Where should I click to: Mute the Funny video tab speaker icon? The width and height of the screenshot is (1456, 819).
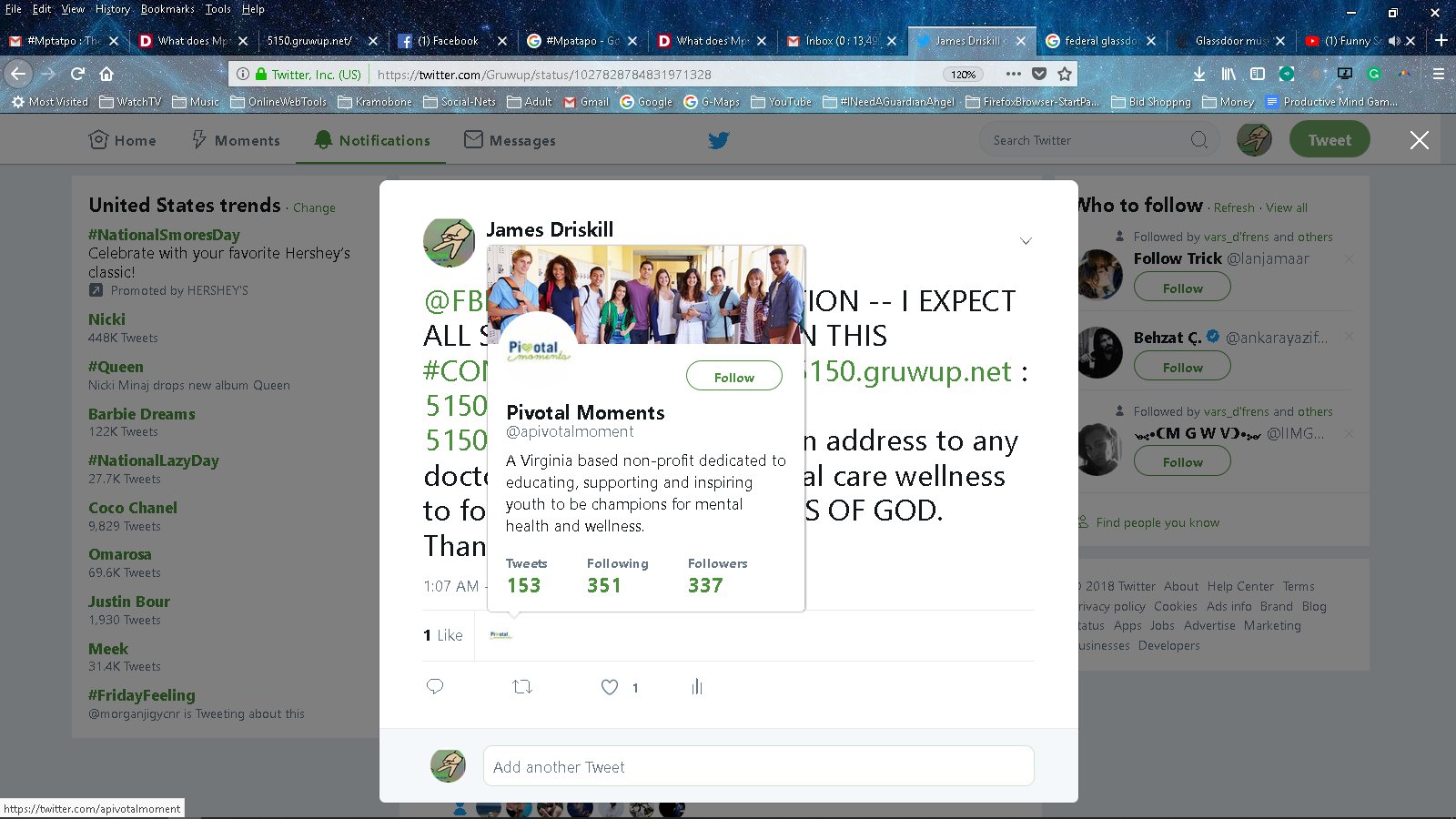click(1394, 41)
